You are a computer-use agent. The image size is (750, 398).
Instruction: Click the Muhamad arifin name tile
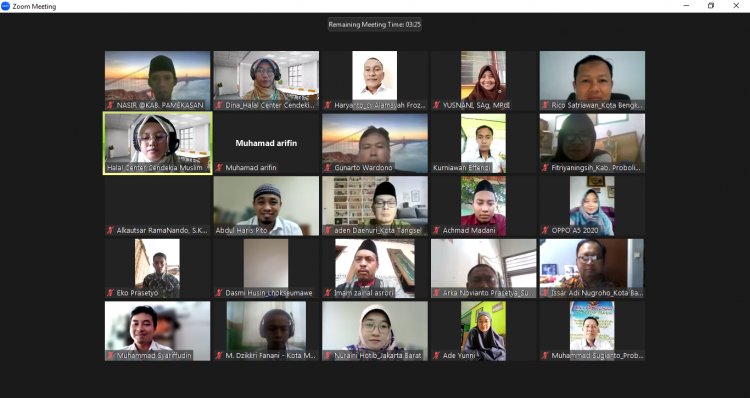point(266,143)
